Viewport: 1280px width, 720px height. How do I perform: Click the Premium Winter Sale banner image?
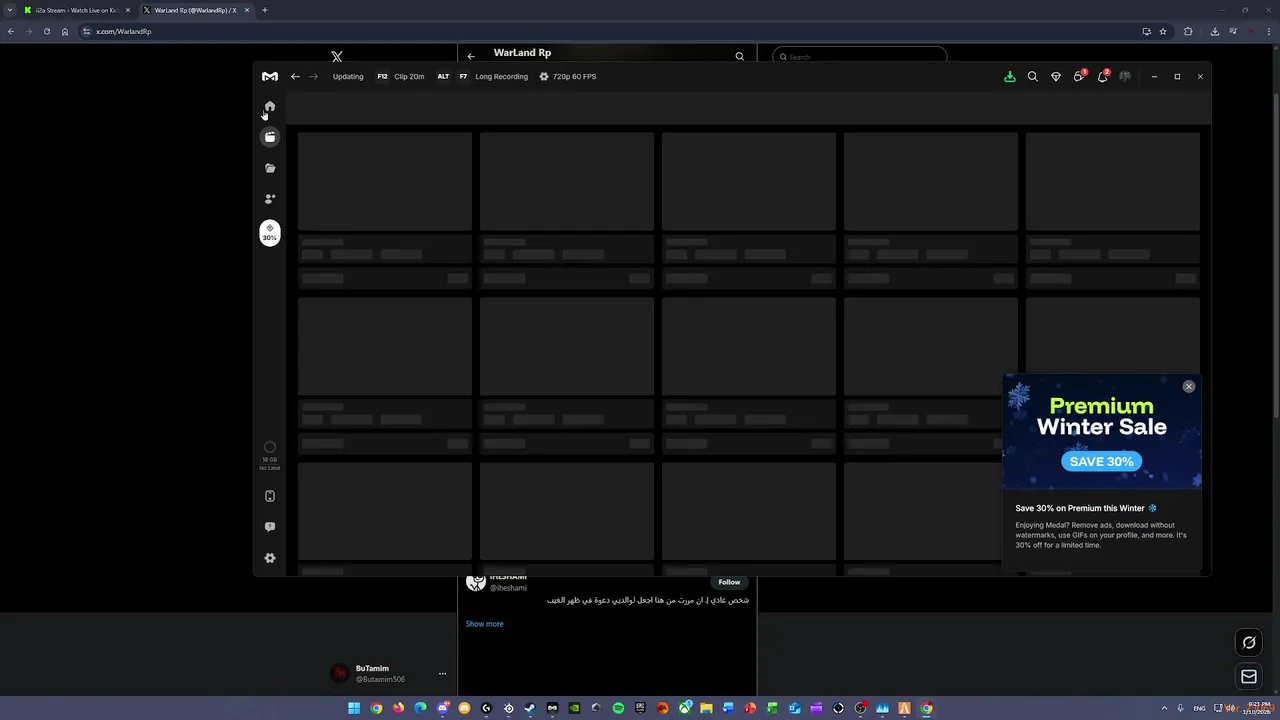coord(1102,432)
